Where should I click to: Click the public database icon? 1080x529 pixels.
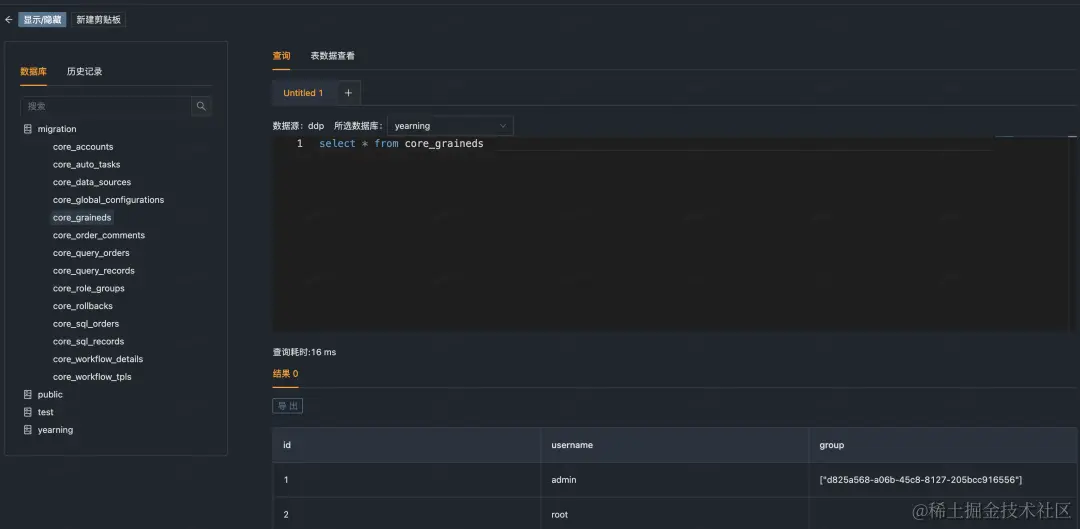[x=28, y=395]
